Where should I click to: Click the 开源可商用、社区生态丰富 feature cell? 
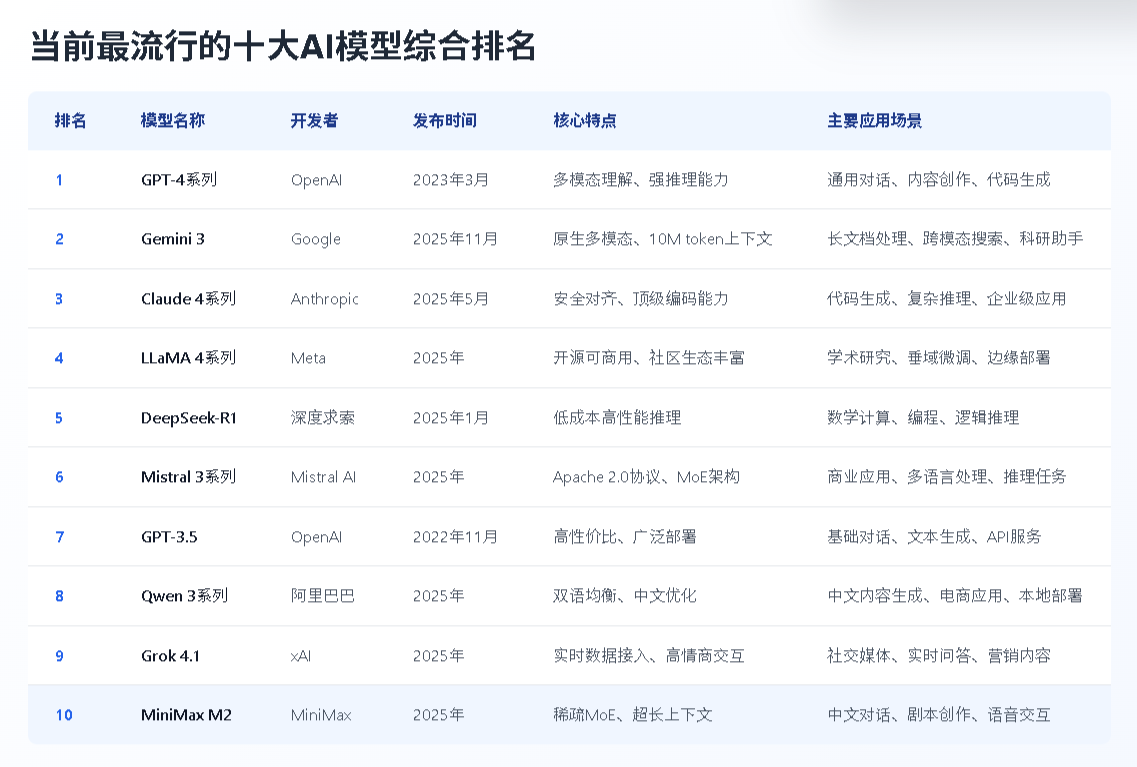pyautogui.click(x=649, y=358)
